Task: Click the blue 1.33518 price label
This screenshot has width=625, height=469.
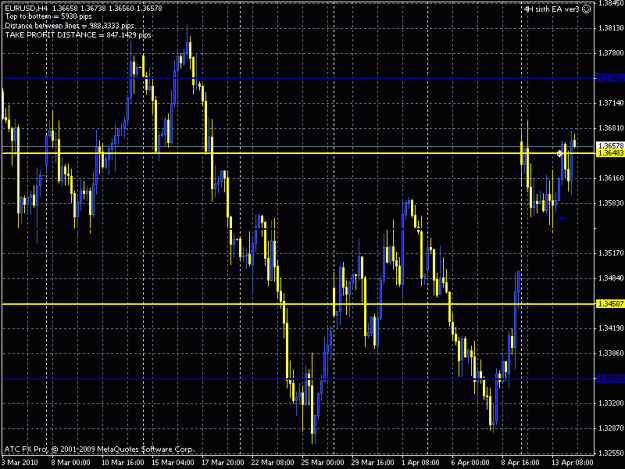Action: pos(610,379)
